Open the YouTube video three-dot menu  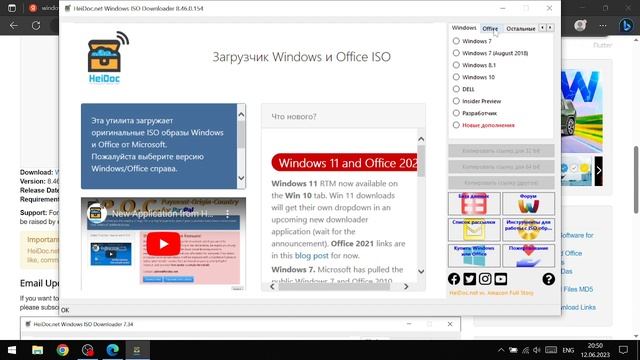click(227, 214)
